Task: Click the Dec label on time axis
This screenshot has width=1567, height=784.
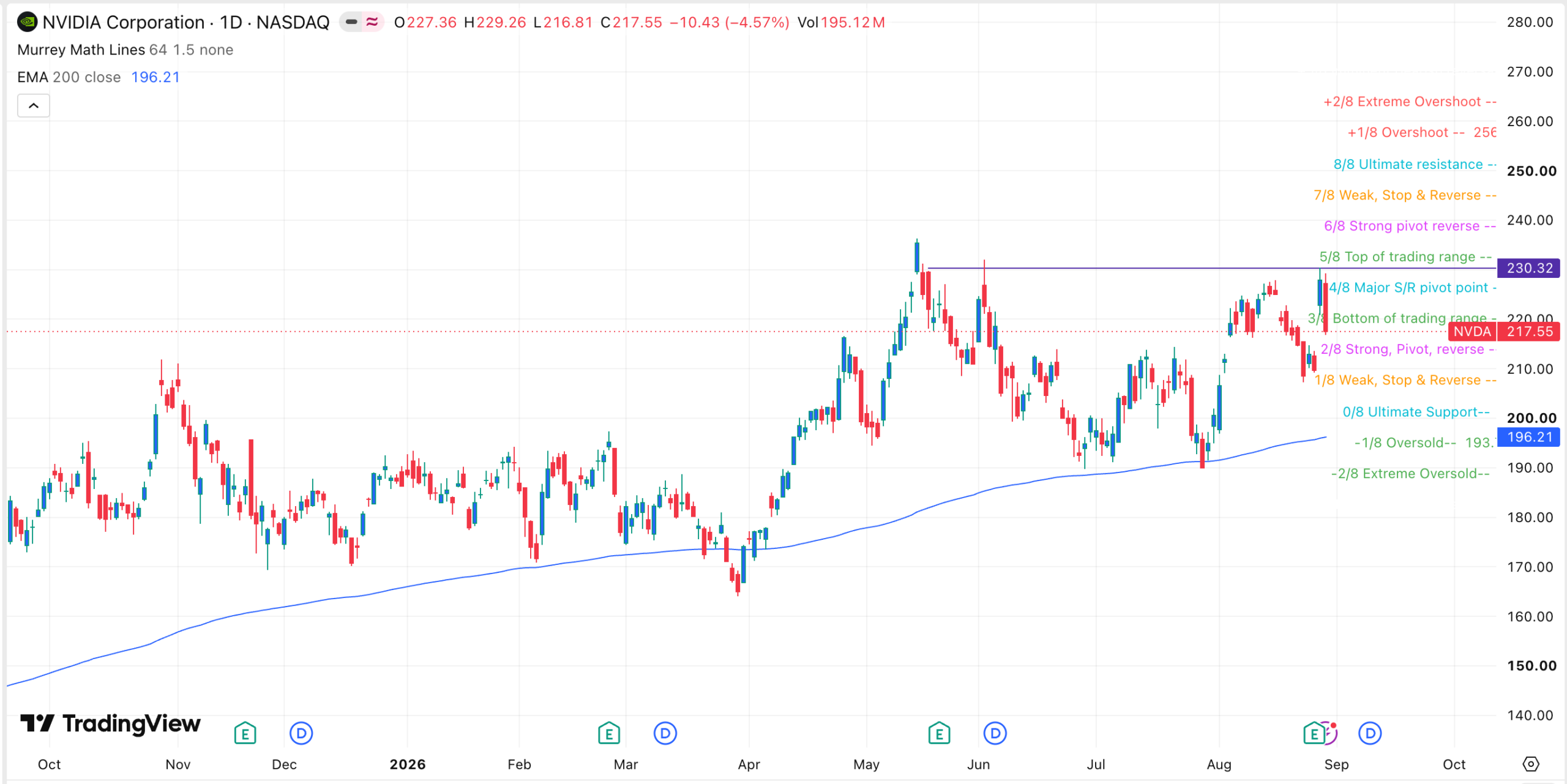Action: (x=284, y=764)
